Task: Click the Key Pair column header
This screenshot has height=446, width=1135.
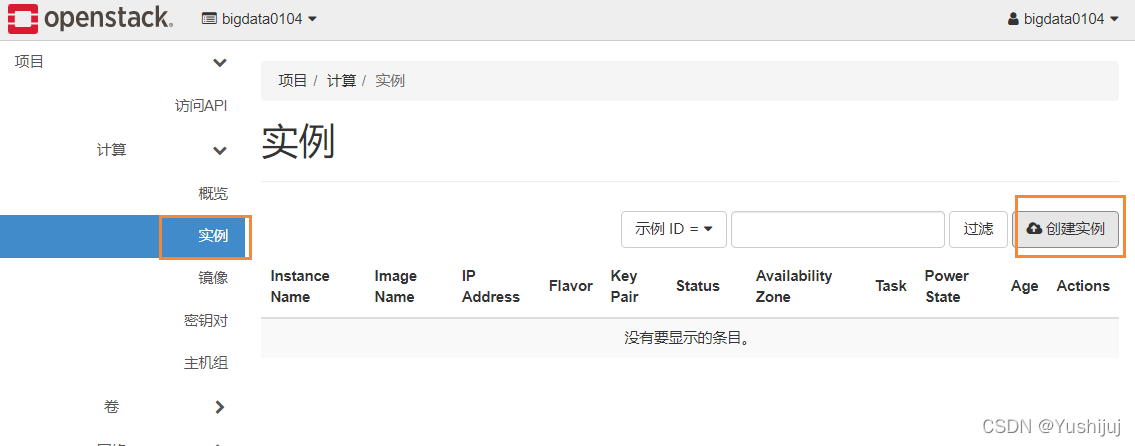Action: tap(625, 286)
